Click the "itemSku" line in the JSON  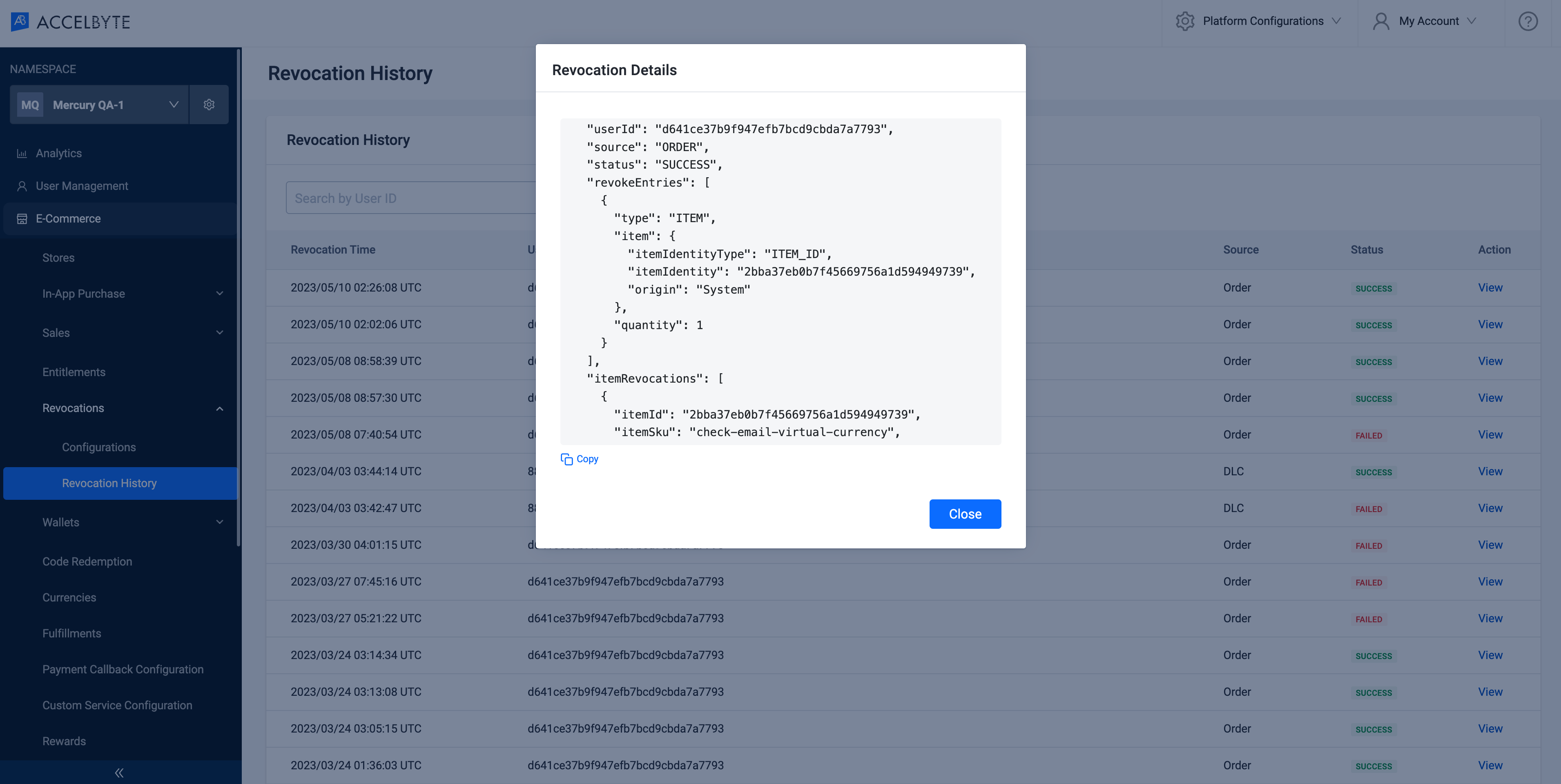point(757,432)
